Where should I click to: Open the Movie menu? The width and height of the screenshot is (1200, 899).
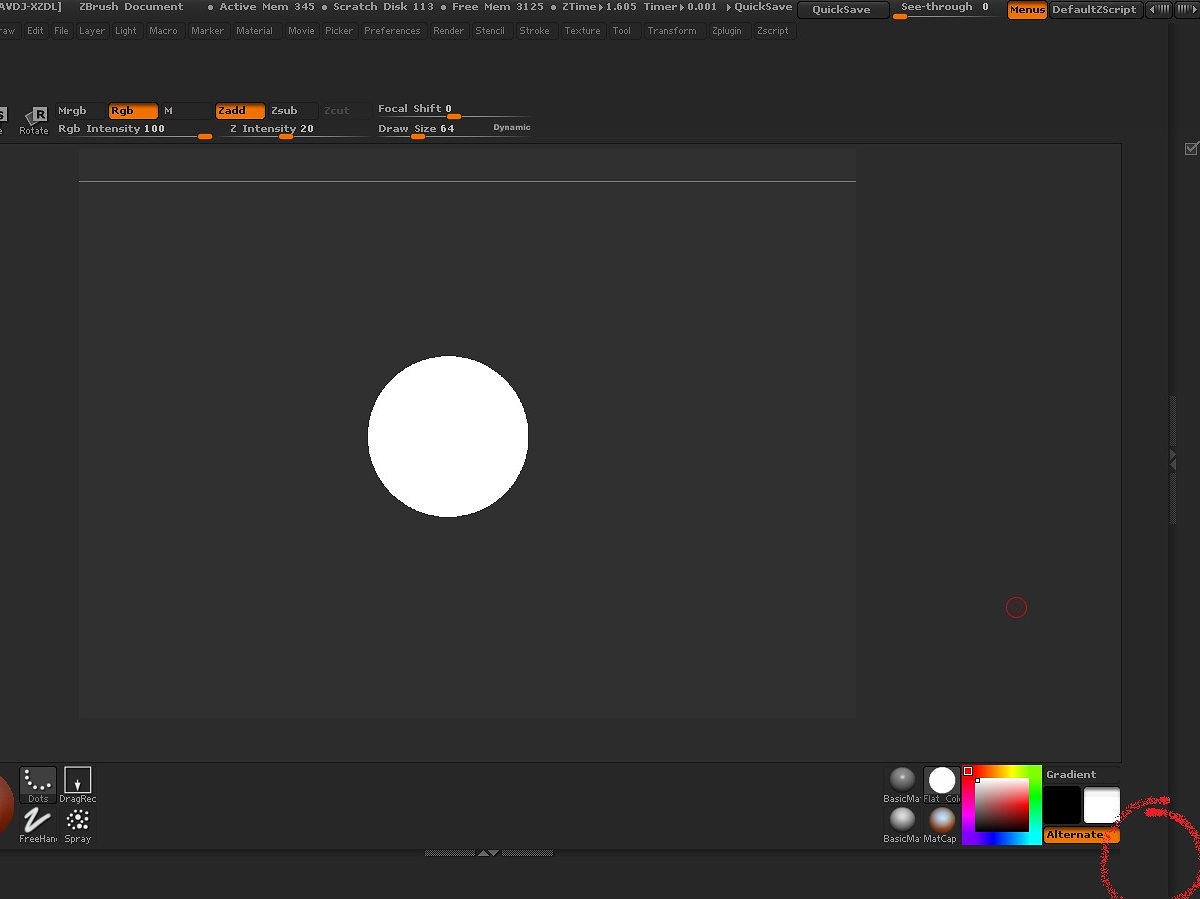[x=301, y=31]
